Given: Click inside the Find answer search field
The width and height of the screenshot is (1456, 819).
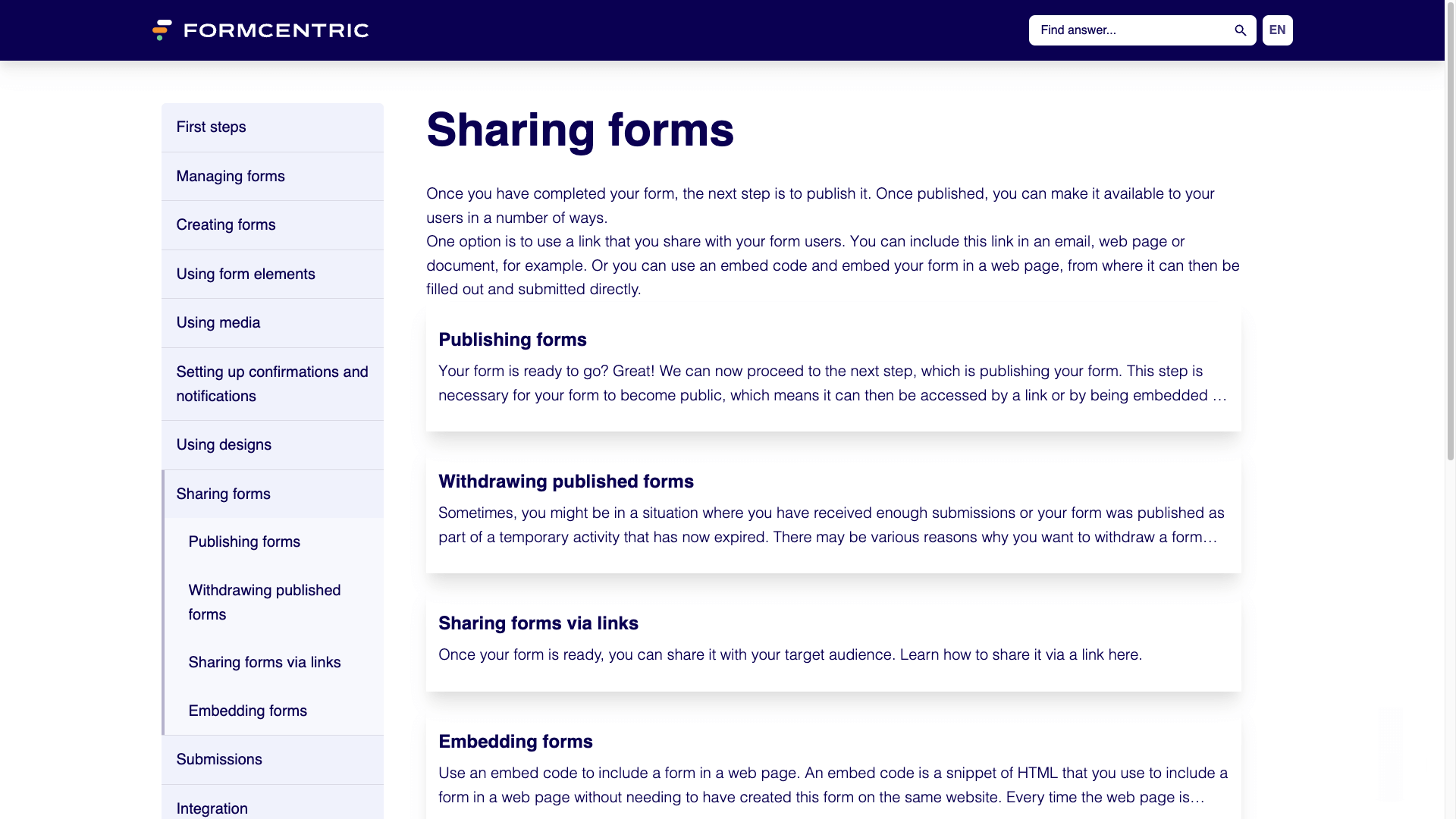Looking at the screenshot, I should (x=1122, y=30).
